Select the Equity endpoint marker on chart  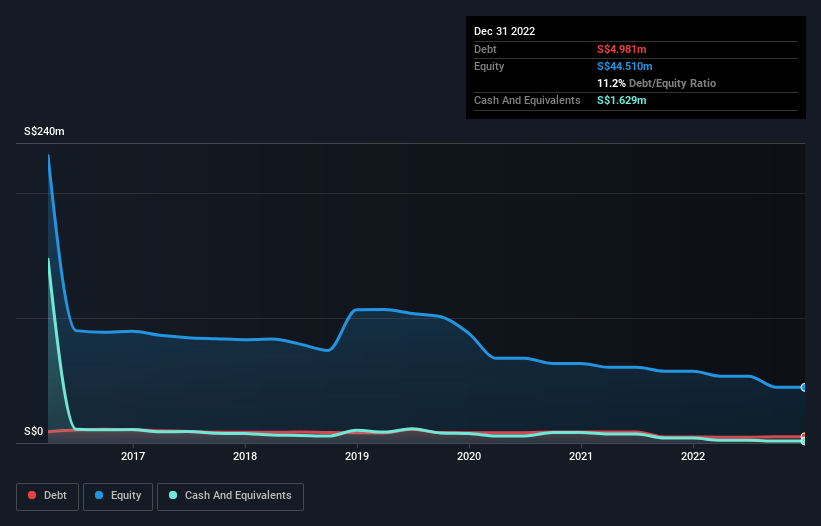(804, 387)
